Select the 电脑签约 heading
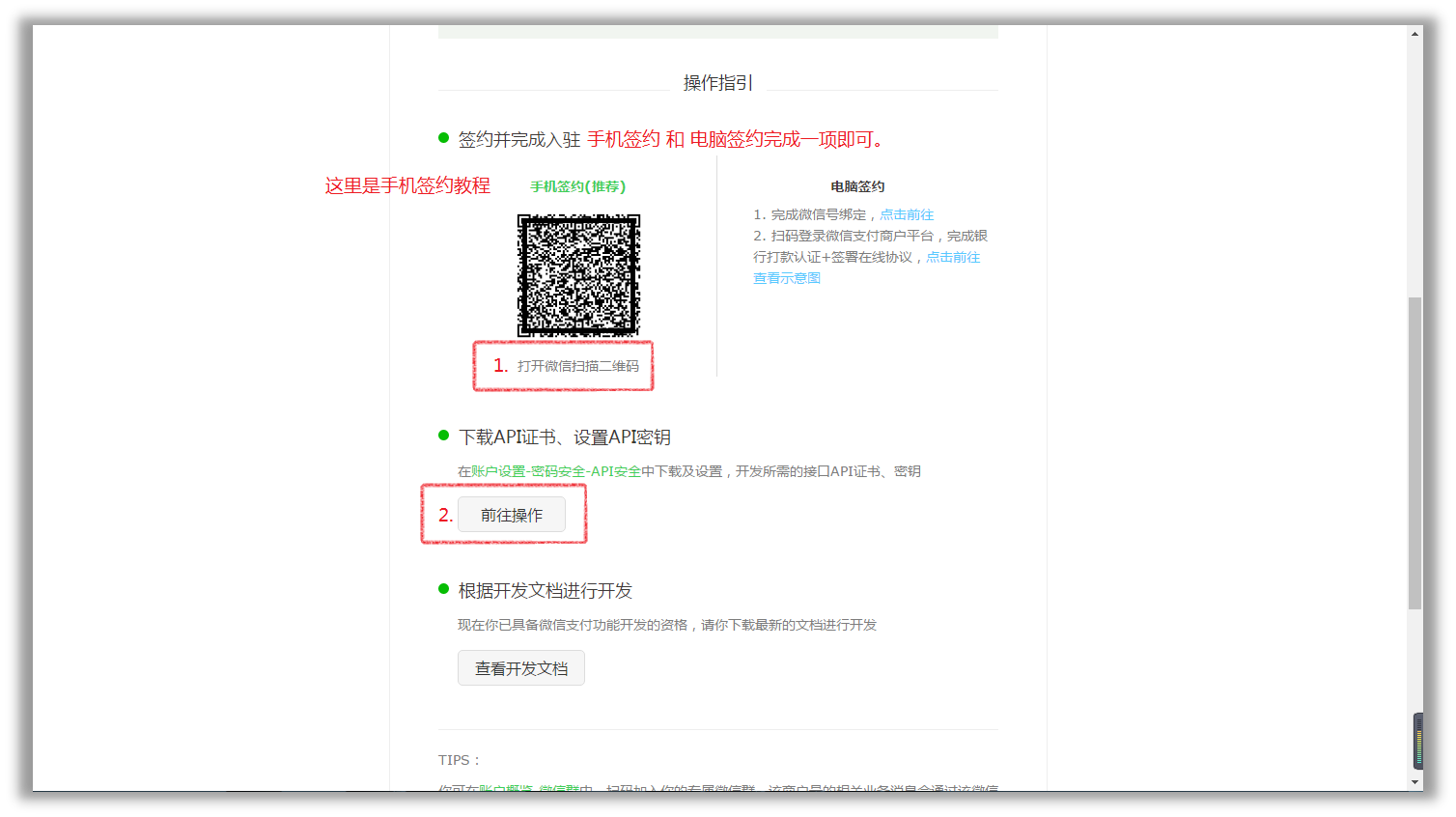This screenshot has height=817, width=1456. [x=857, y=186]
